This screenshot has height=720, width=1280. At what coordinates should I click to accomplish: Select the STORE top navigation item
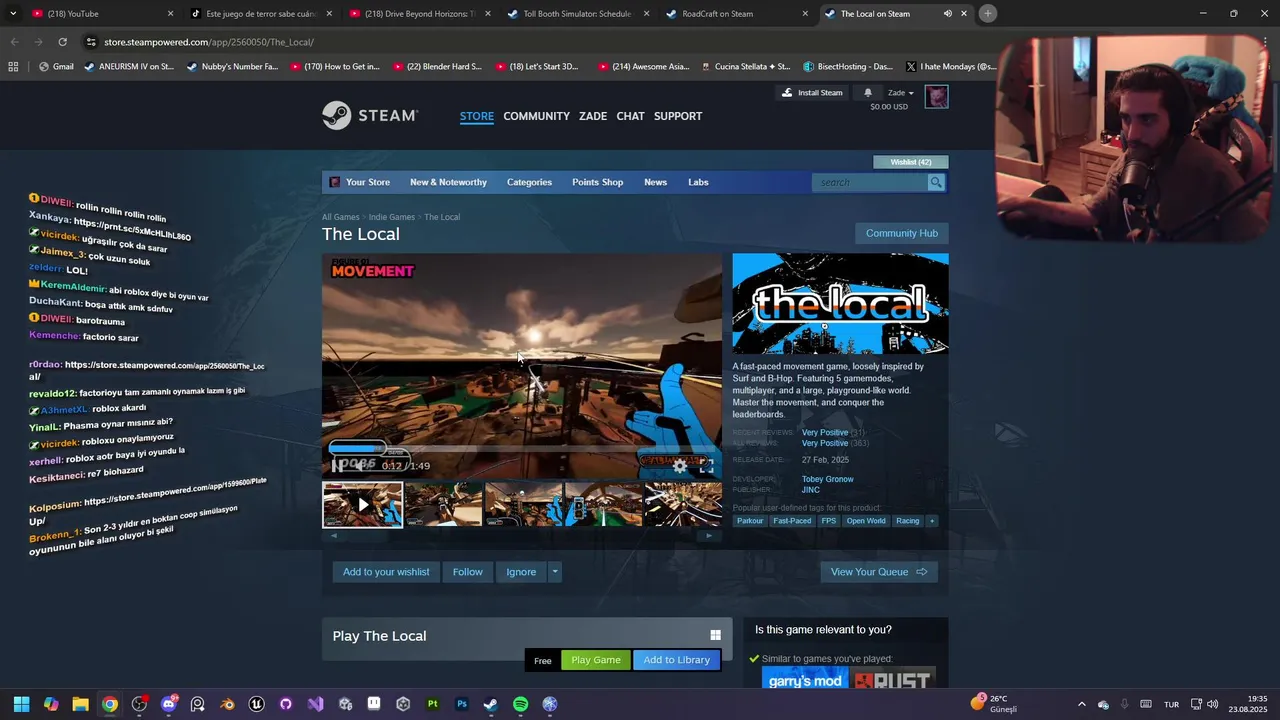tap(477, 116)
